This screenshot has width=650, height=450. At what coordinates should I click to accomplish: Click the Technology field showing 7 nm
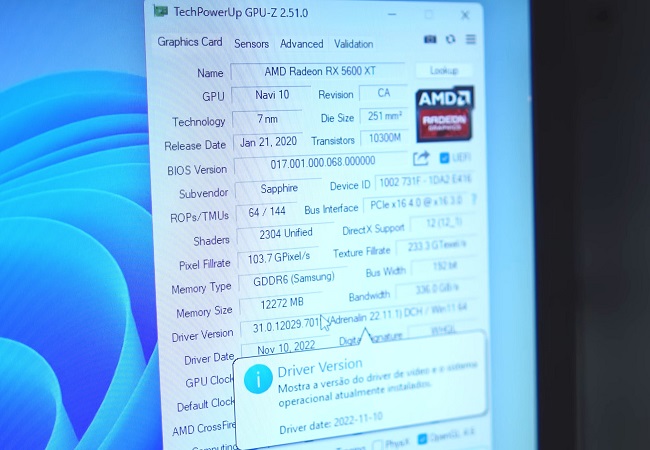(x=267, y=119)
